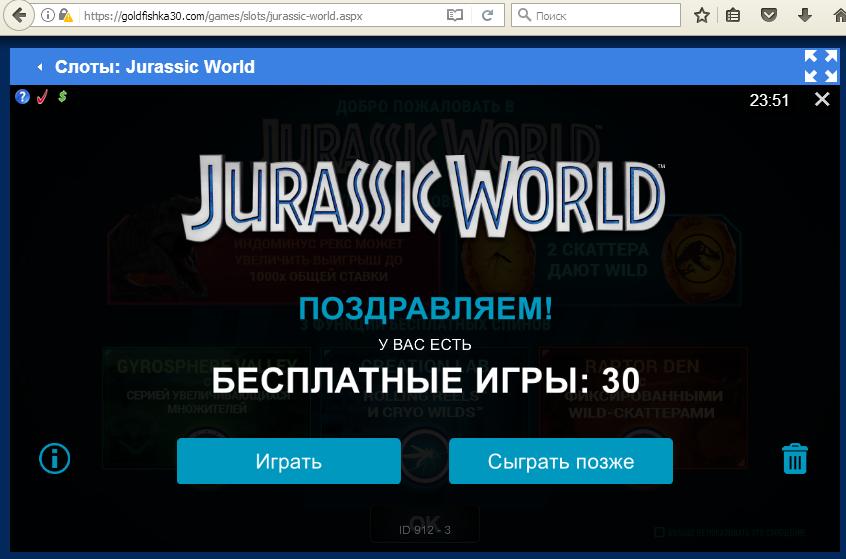The image size is (846, 559).
Task: Go to browser home page icon
Action: [x=839, y=15]
